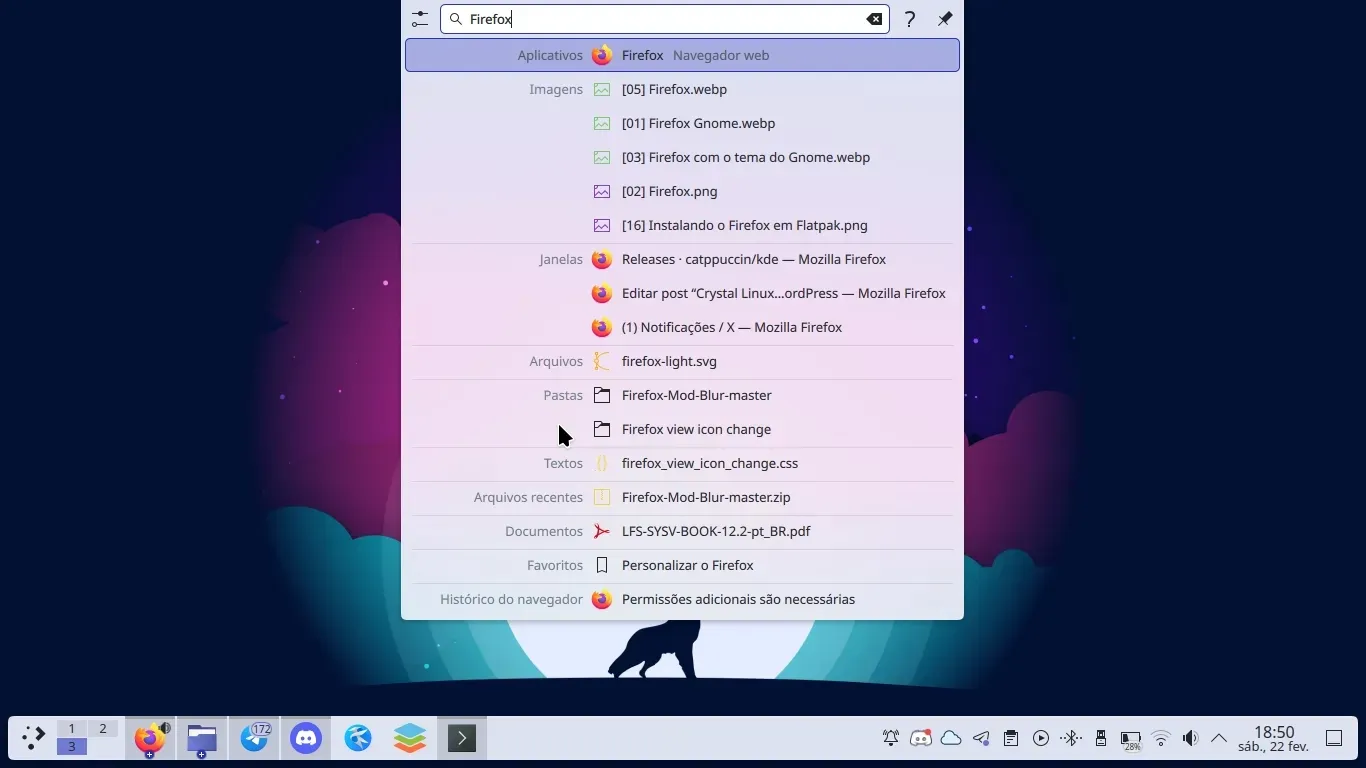This screenshot has height=768, width=1366.
Task: Pin the KRunner search window
Action: (x=945, y=19)
